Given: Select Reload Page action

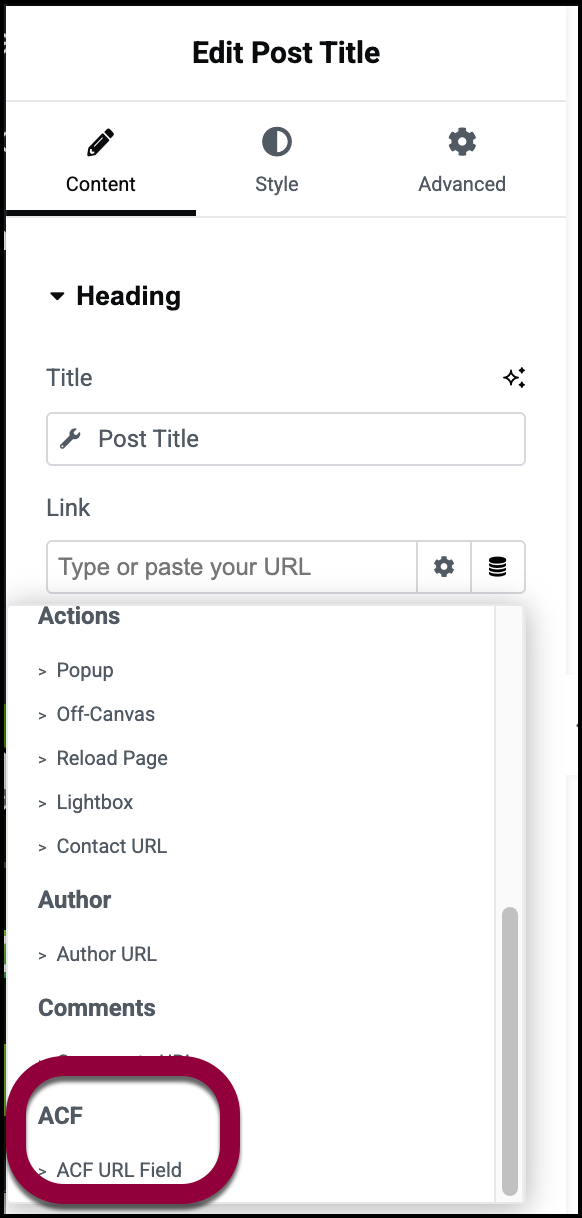Looking at the screenshot, I should click(112, 758).
